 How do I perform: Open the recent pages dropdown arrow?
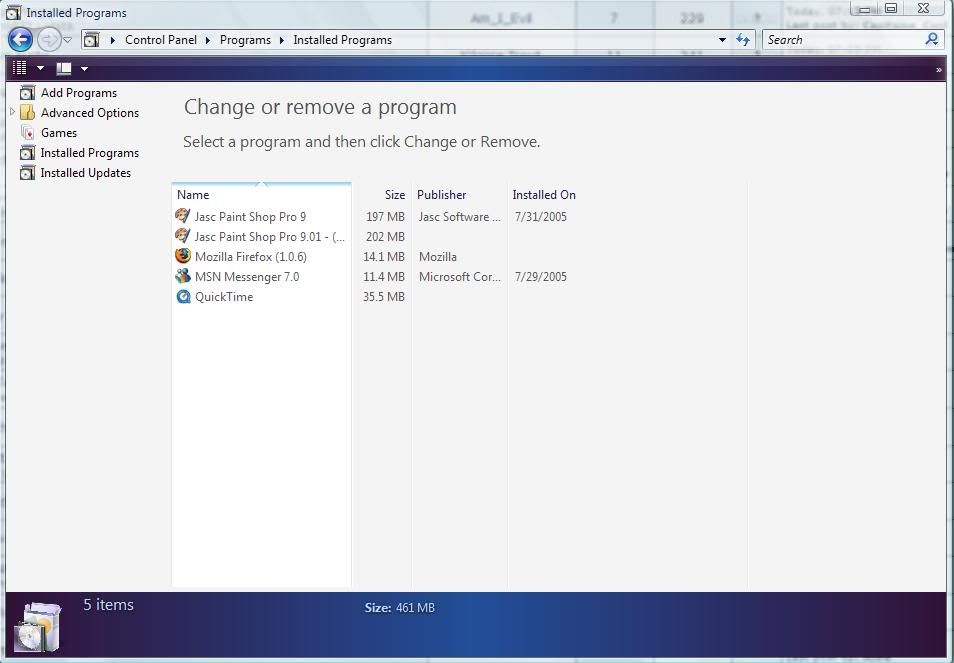tap(68, 40)
